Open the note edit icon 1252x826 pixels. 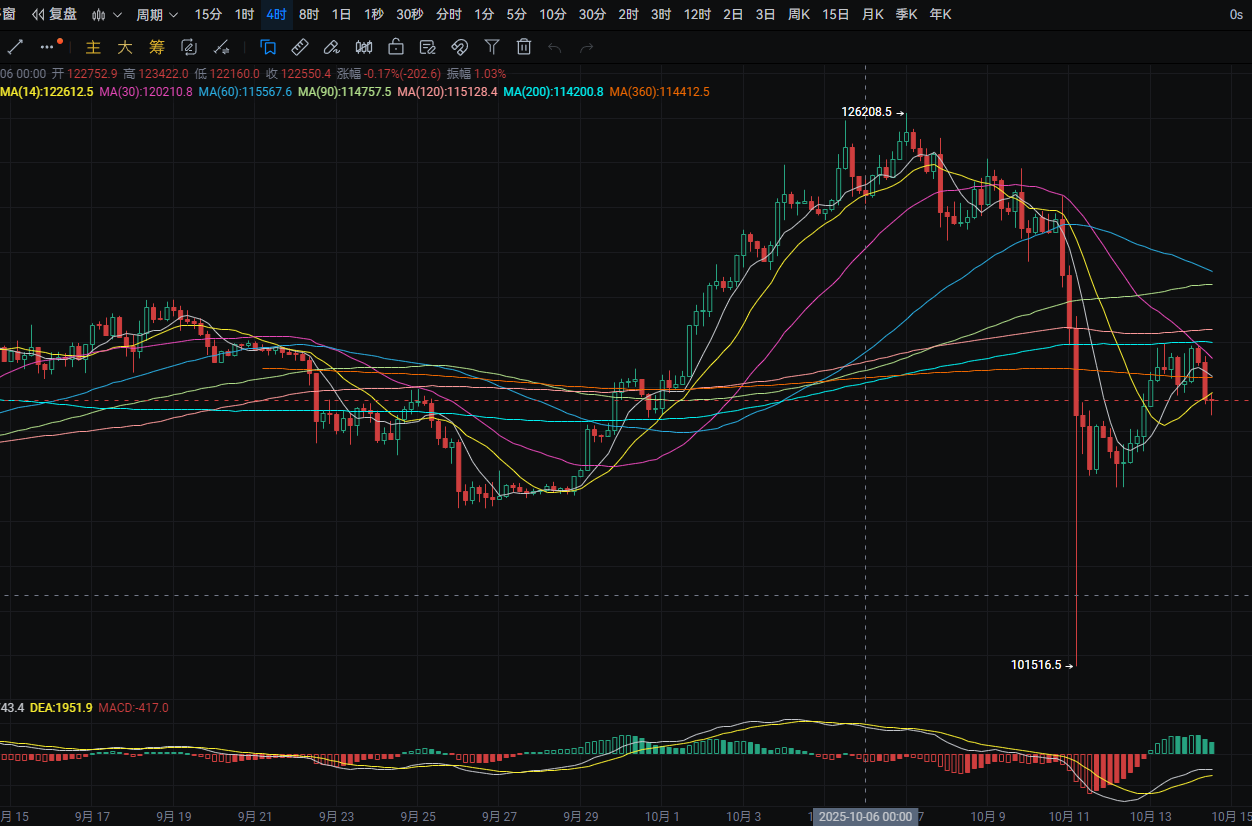click(x=428, y=47)
